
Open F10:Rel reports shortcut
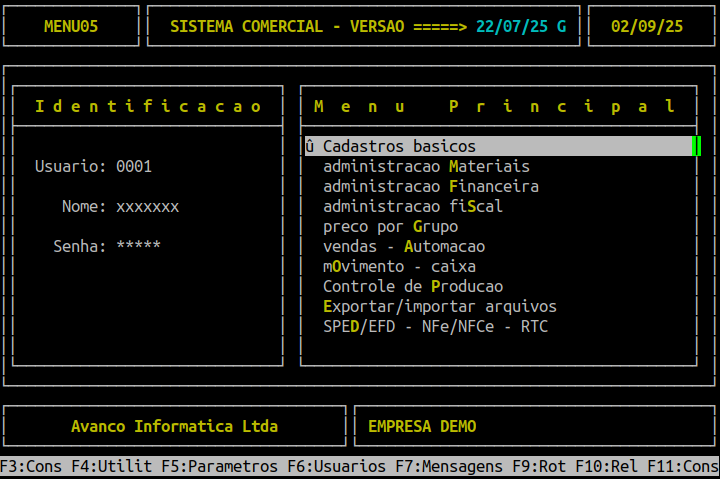click(x=607, y=467)
